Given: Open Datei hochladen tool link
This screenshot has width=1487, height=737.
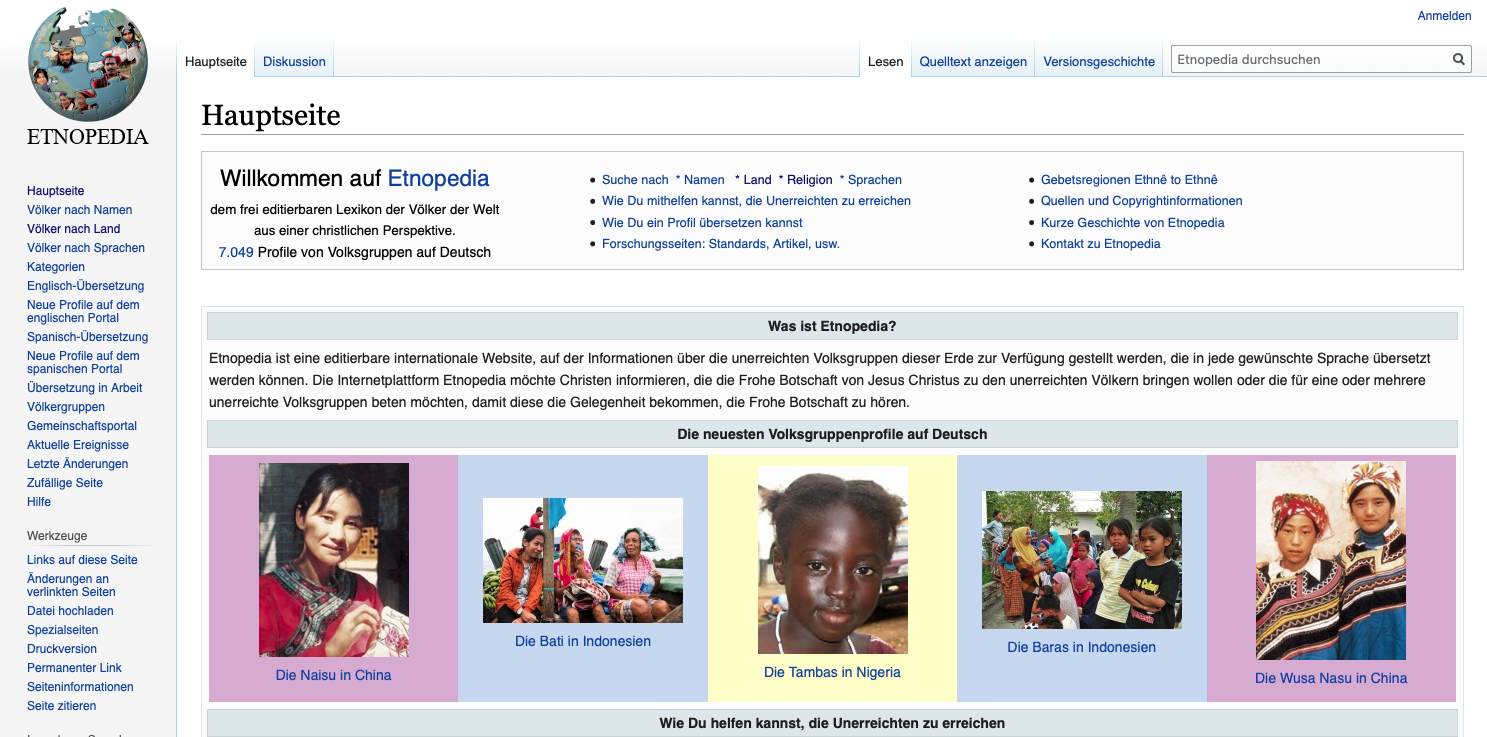Looking at the screenshot, I should click(70, 611).
